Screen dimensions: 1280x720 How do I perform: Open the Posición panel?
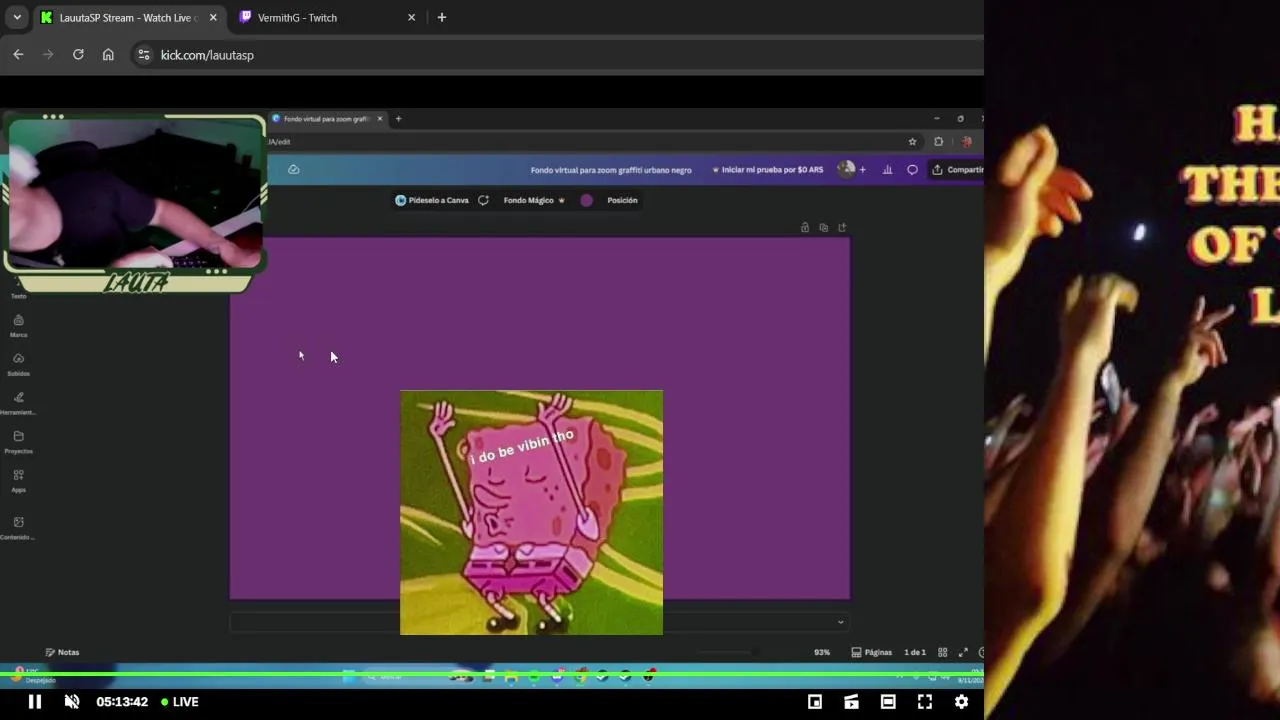click(622, 200)
